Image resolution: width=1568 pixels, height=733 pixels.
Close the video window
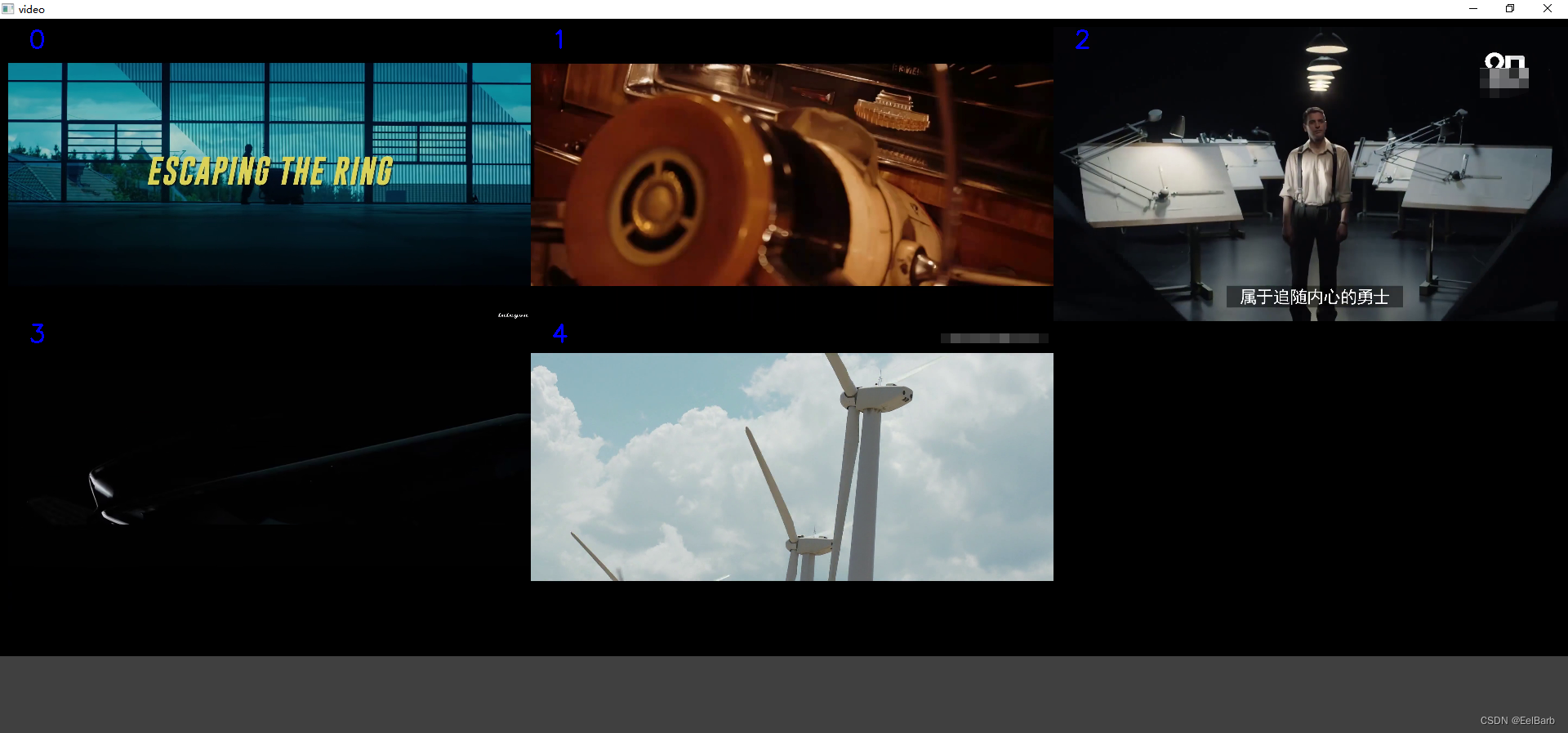(1548, 9)
